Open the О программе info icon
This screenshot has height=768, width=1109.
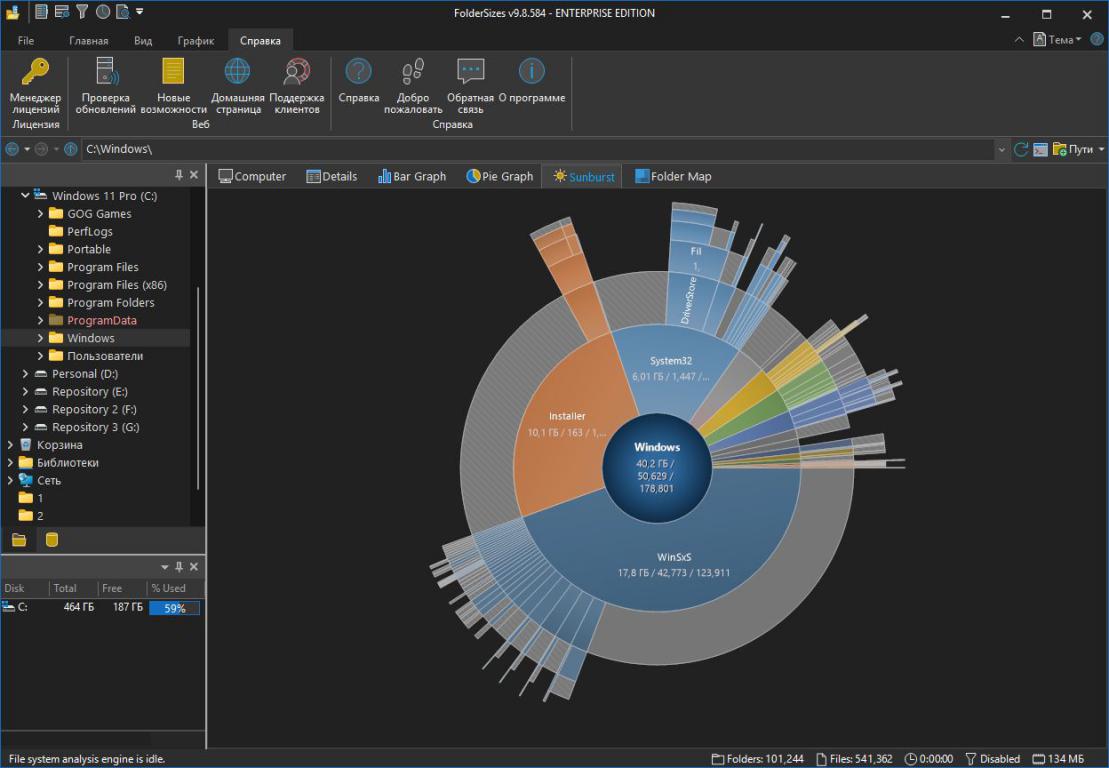tap(531, 73)
